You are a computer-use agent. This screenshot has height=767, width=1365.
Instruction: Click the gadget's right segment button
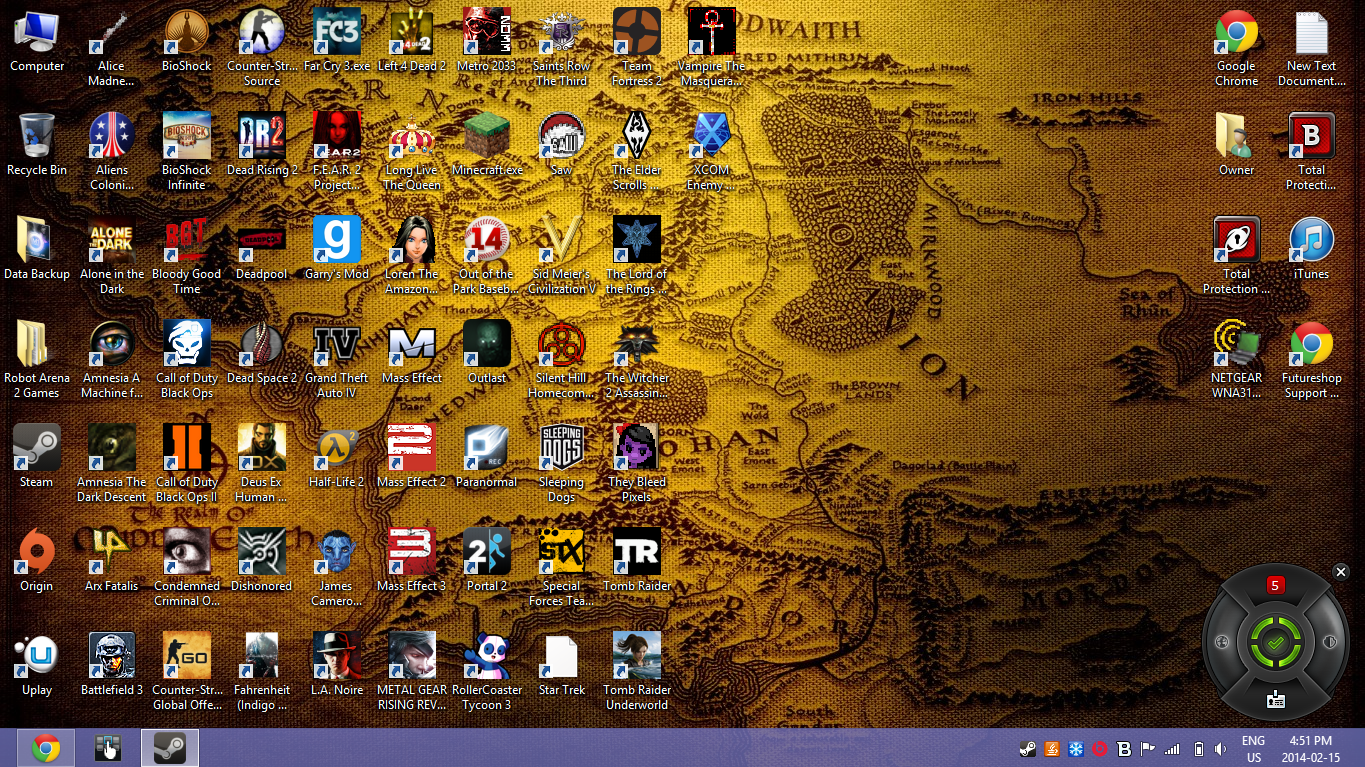[1330, 642]
